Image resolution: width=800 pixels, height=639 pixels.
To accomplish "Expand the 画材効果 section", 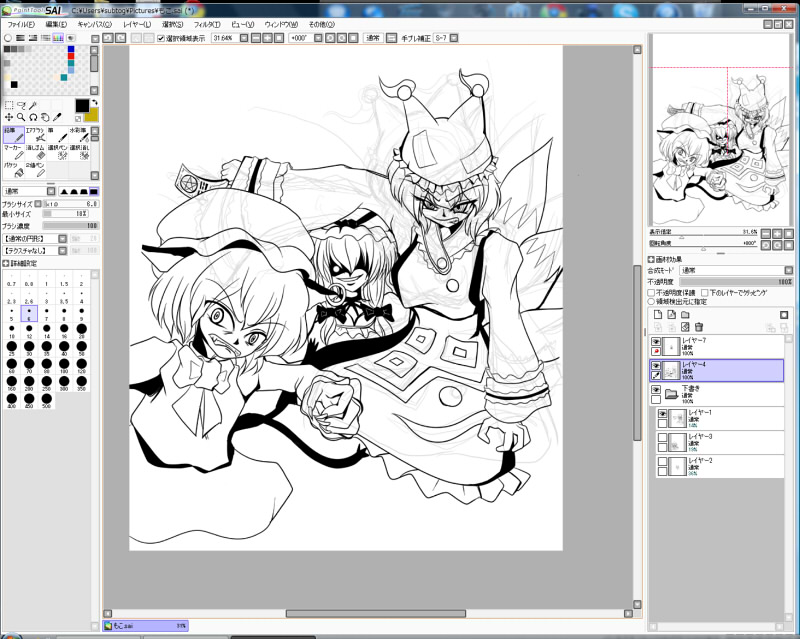I will point(651,259).
